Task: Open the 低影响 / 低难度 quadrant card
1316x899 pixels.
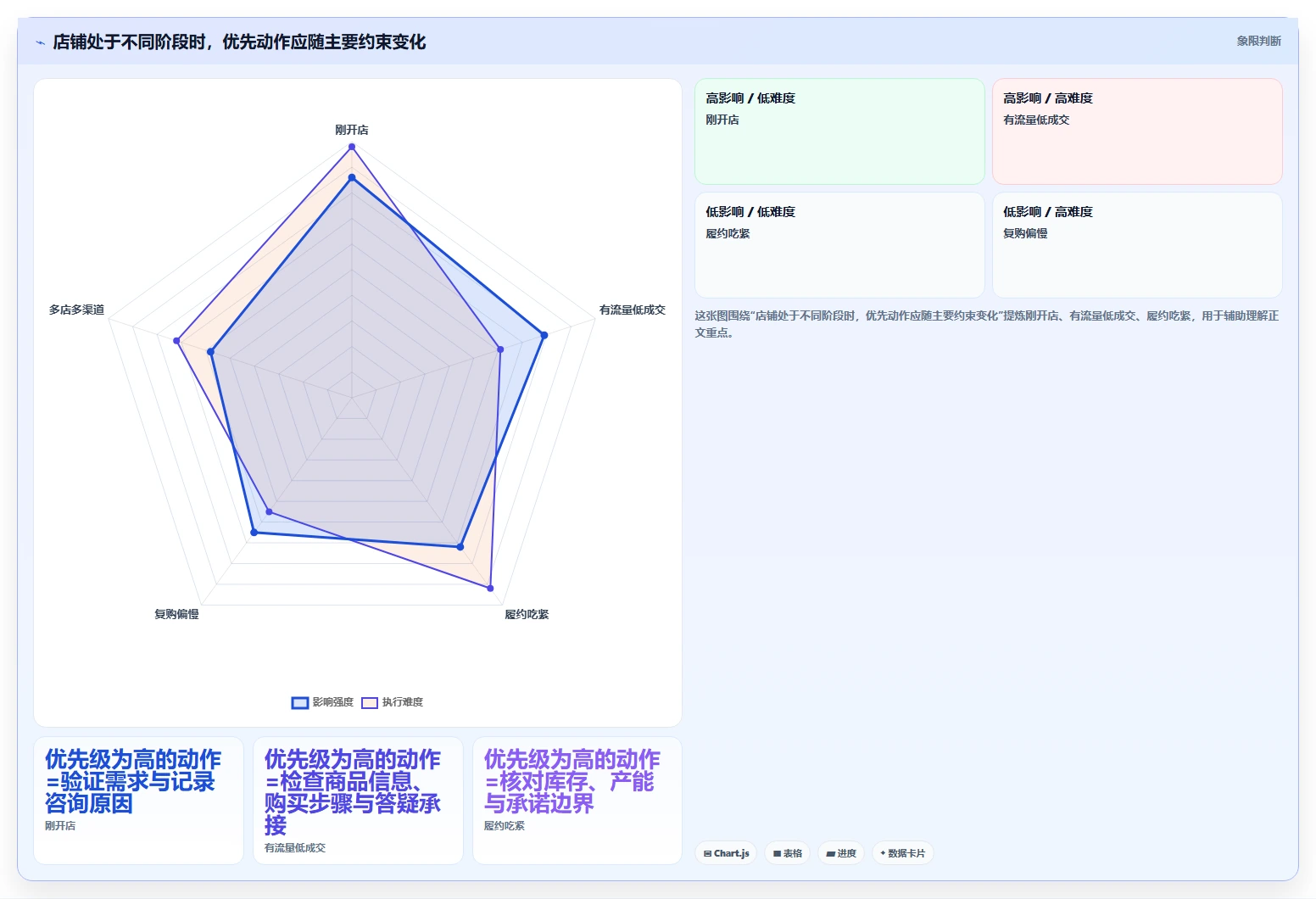Action: [x=839, y=245]
